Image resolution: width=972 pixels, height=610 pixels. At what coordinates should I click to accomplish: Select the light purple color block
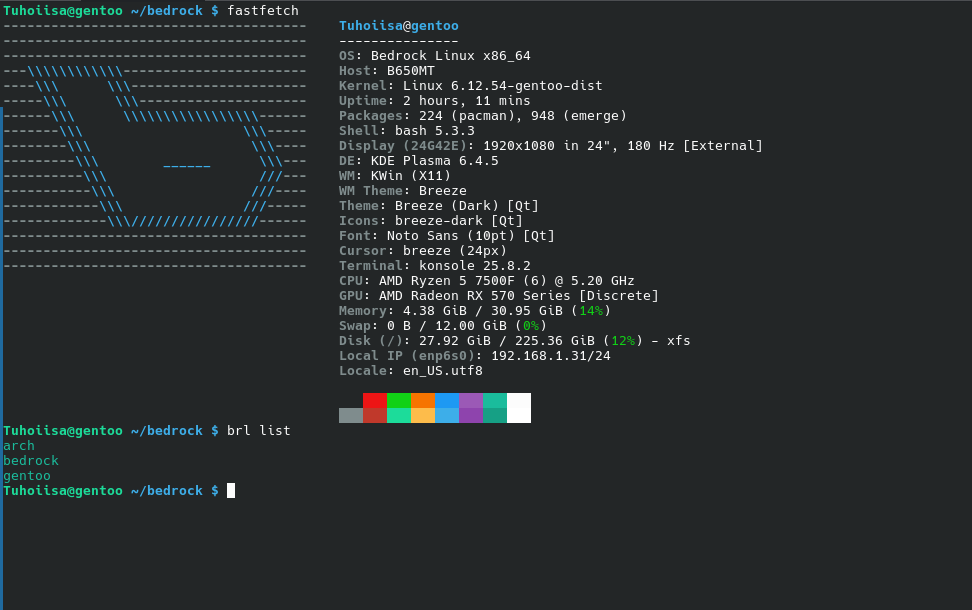pyautogui.click(x=471, y=400)
